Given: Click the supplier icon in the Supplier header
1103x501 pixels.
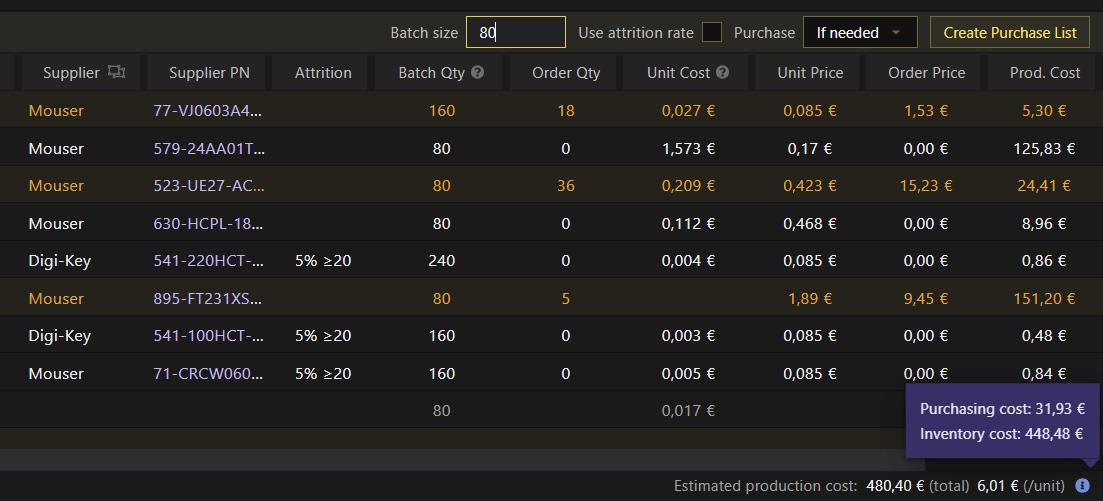Looking at the screenshot, I should pyautogui.click(x=116, y=72).
